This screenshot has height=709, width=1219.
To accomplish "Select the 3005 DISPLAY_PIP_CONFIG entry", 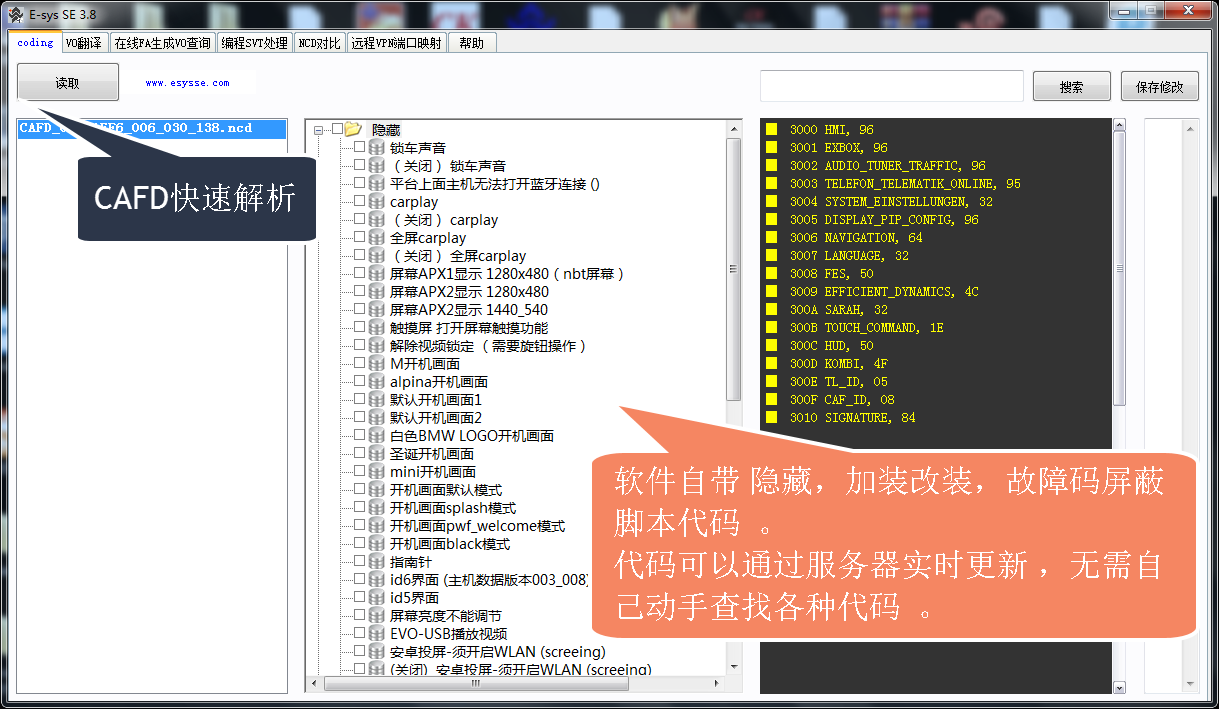I will point(884,220).
